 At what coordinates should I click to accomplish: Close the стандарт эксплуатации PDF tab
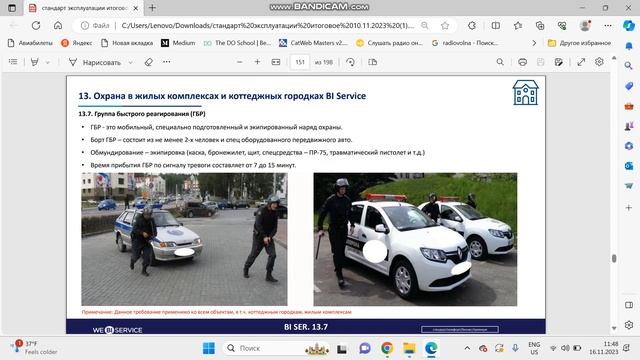point(136,8)
